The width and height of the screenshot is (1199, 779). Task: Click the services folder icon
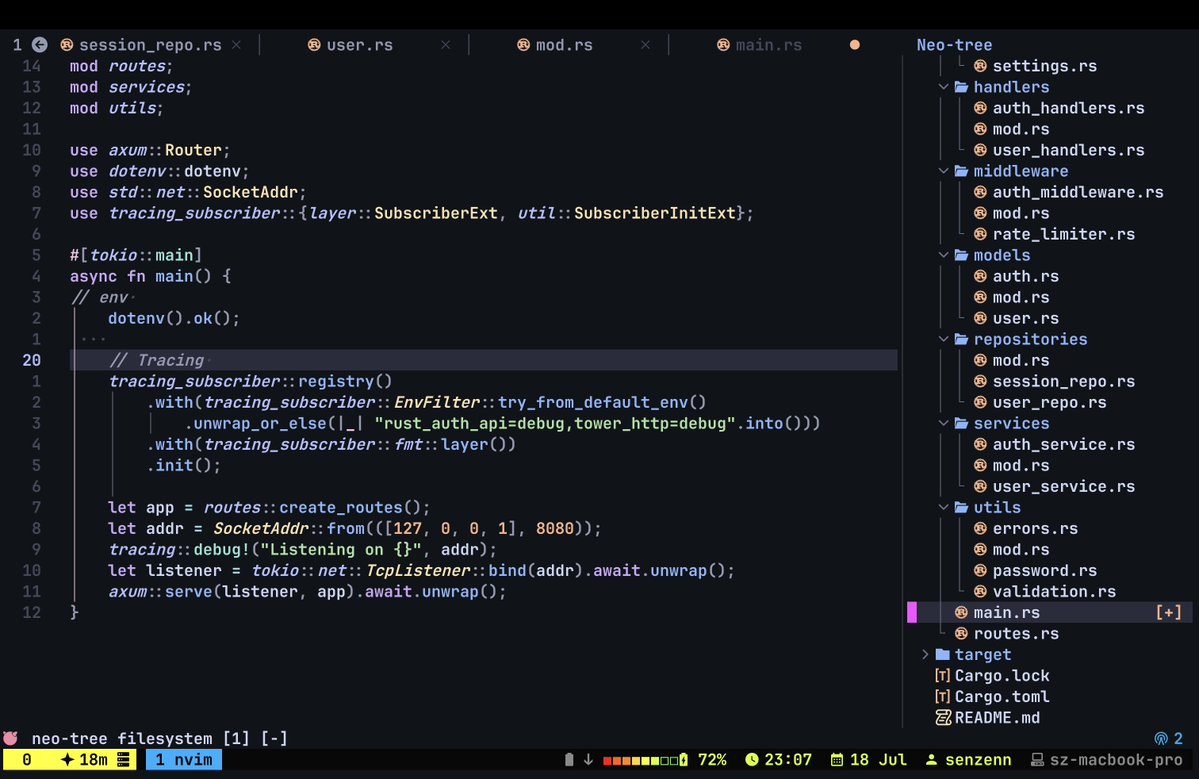coord(962,424)
